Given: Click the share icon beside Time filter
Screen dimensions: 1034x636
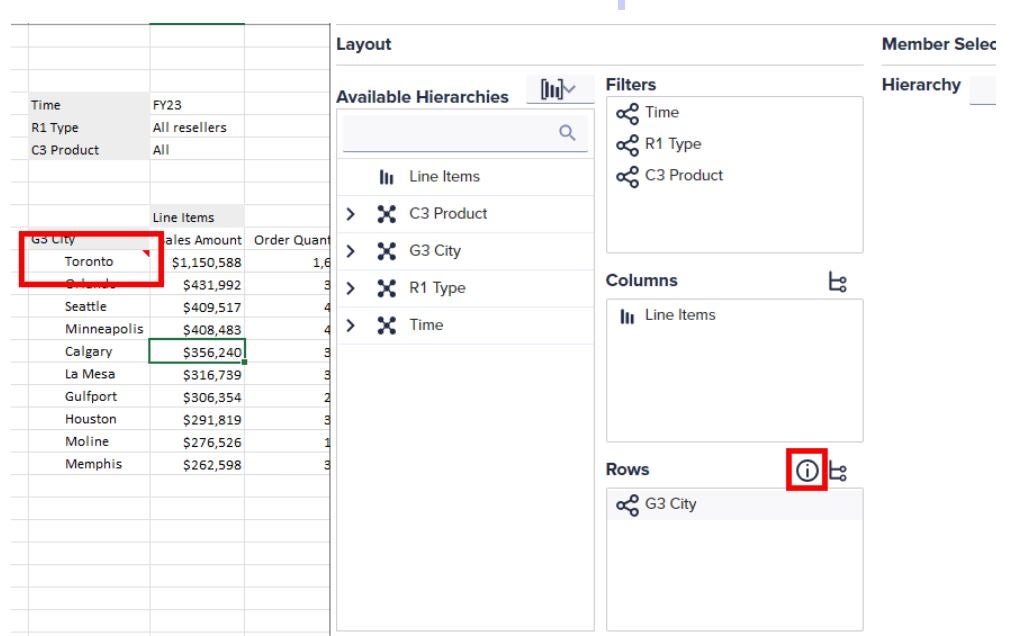Looking at the screenshot, I should (627, 113).
